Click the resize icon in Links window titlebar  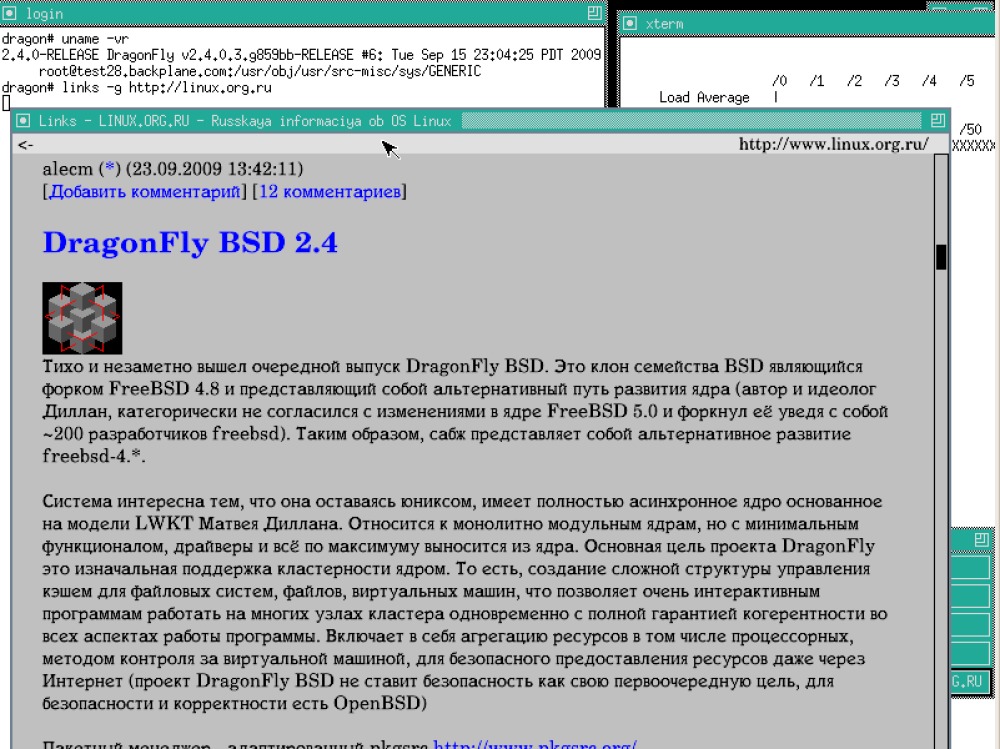pyautogui.click(x=937, y=120)
